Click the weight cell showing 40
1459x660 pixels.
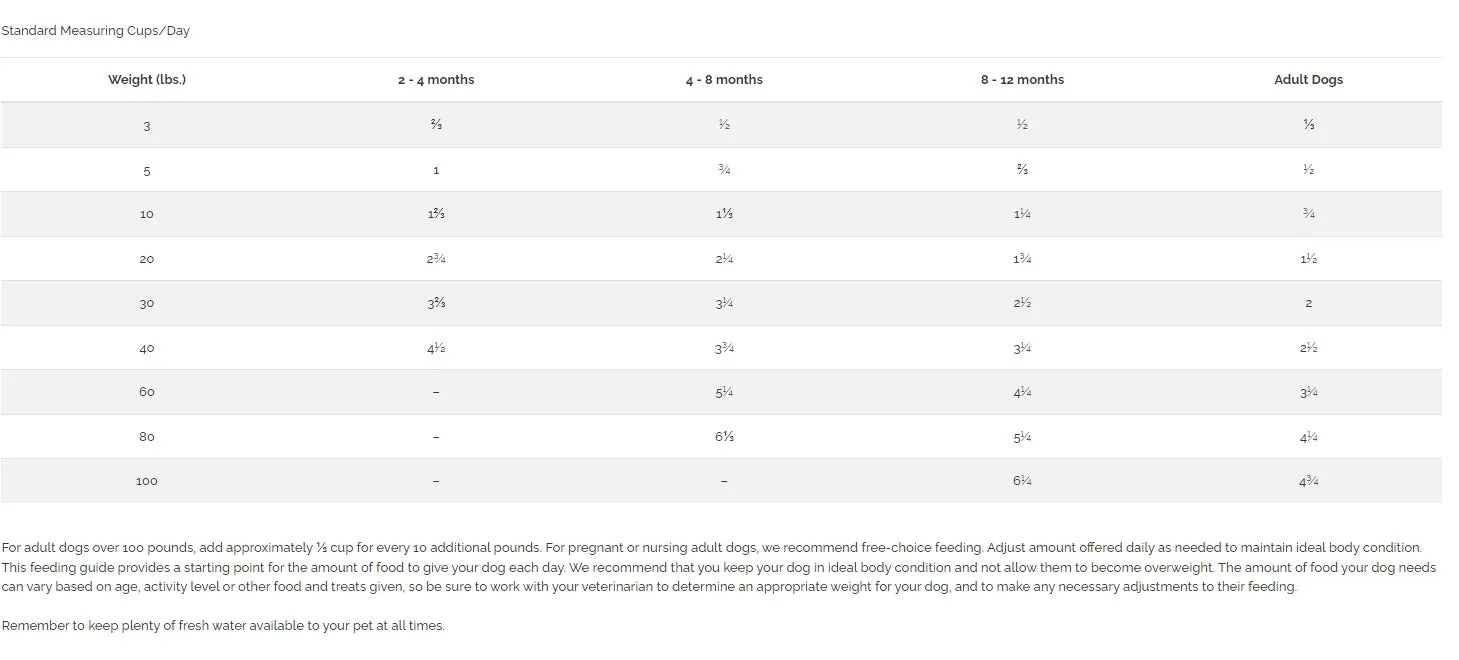[x=147, y=348]
